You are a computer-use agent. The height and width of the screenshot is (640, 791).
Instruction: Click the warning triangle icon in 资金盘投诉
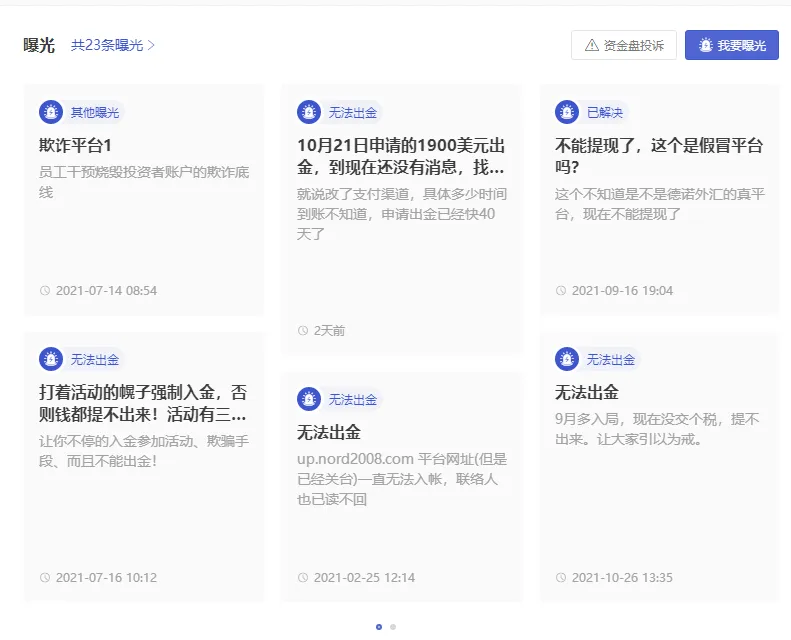(x=592, y=45)
